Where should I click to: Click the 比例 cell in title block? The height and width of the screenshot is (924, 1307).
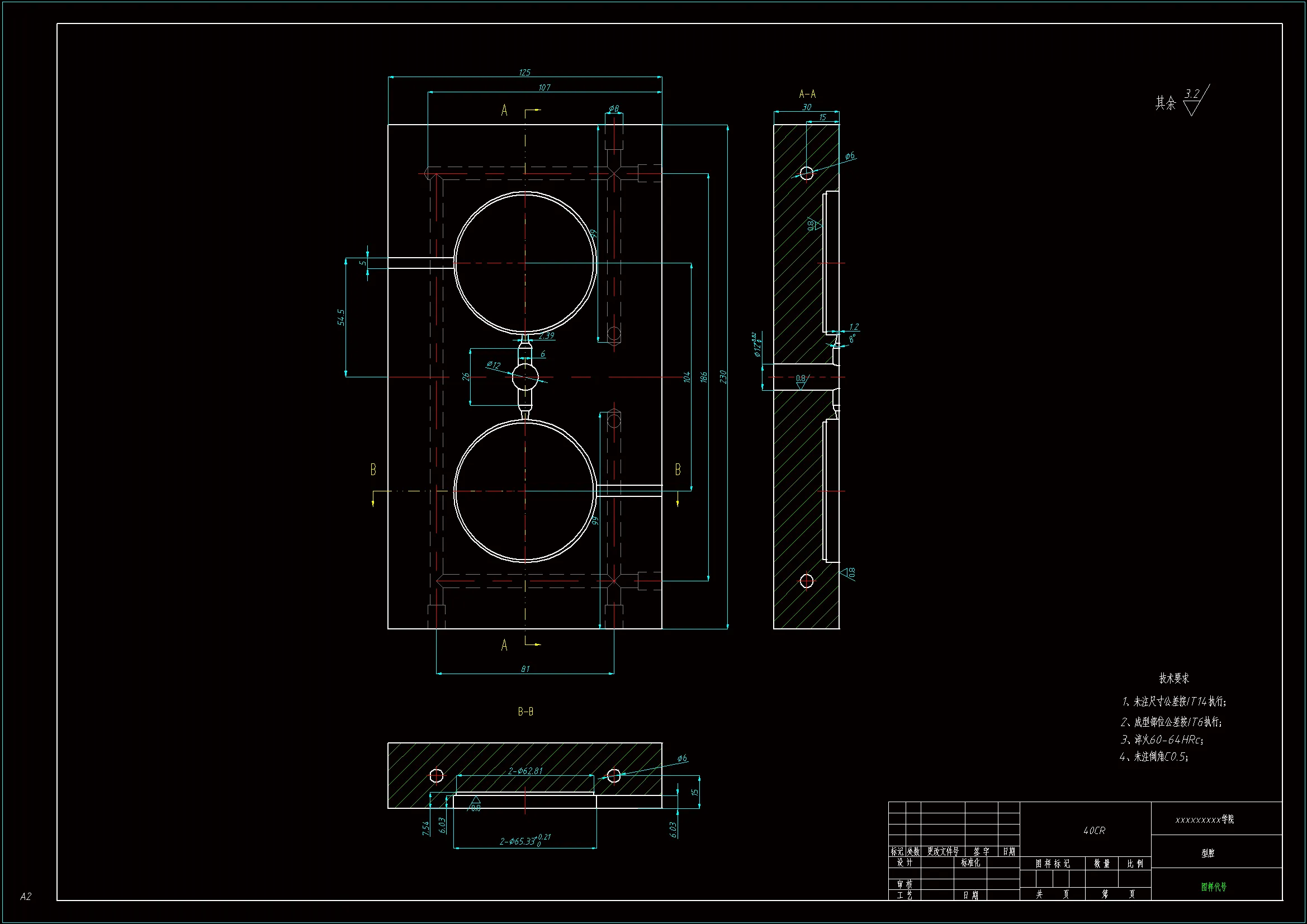click(x=1134, y=864)
